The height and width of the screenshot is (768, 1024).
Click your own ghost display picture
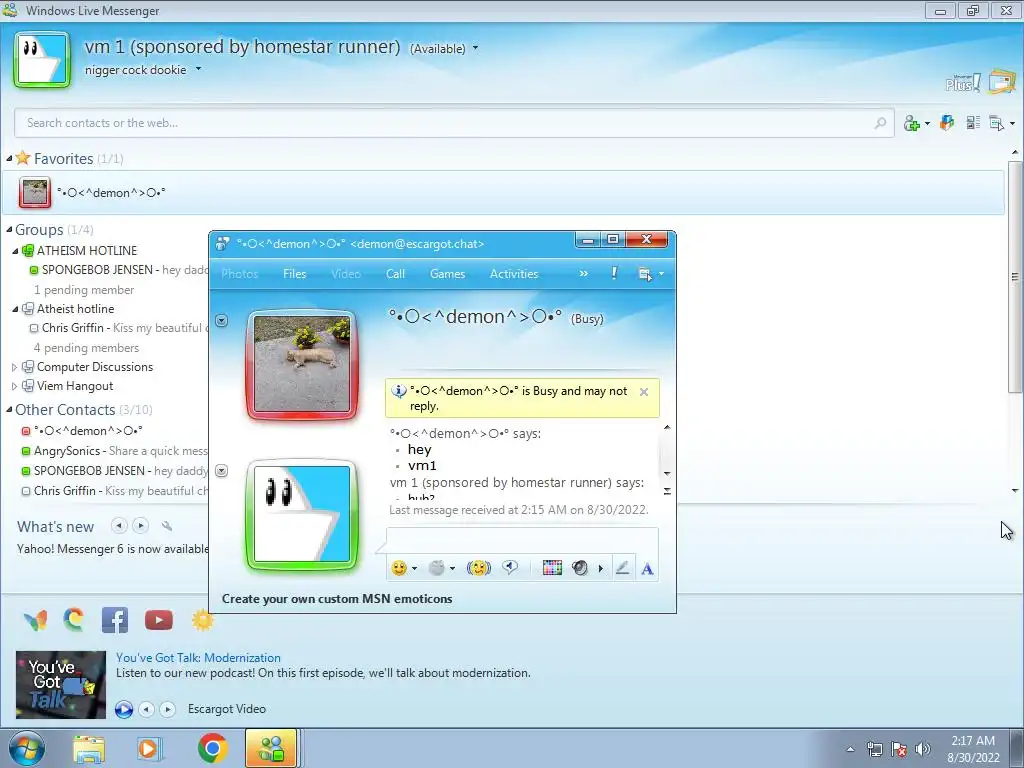pyautogui.click(x=42, y=59)
